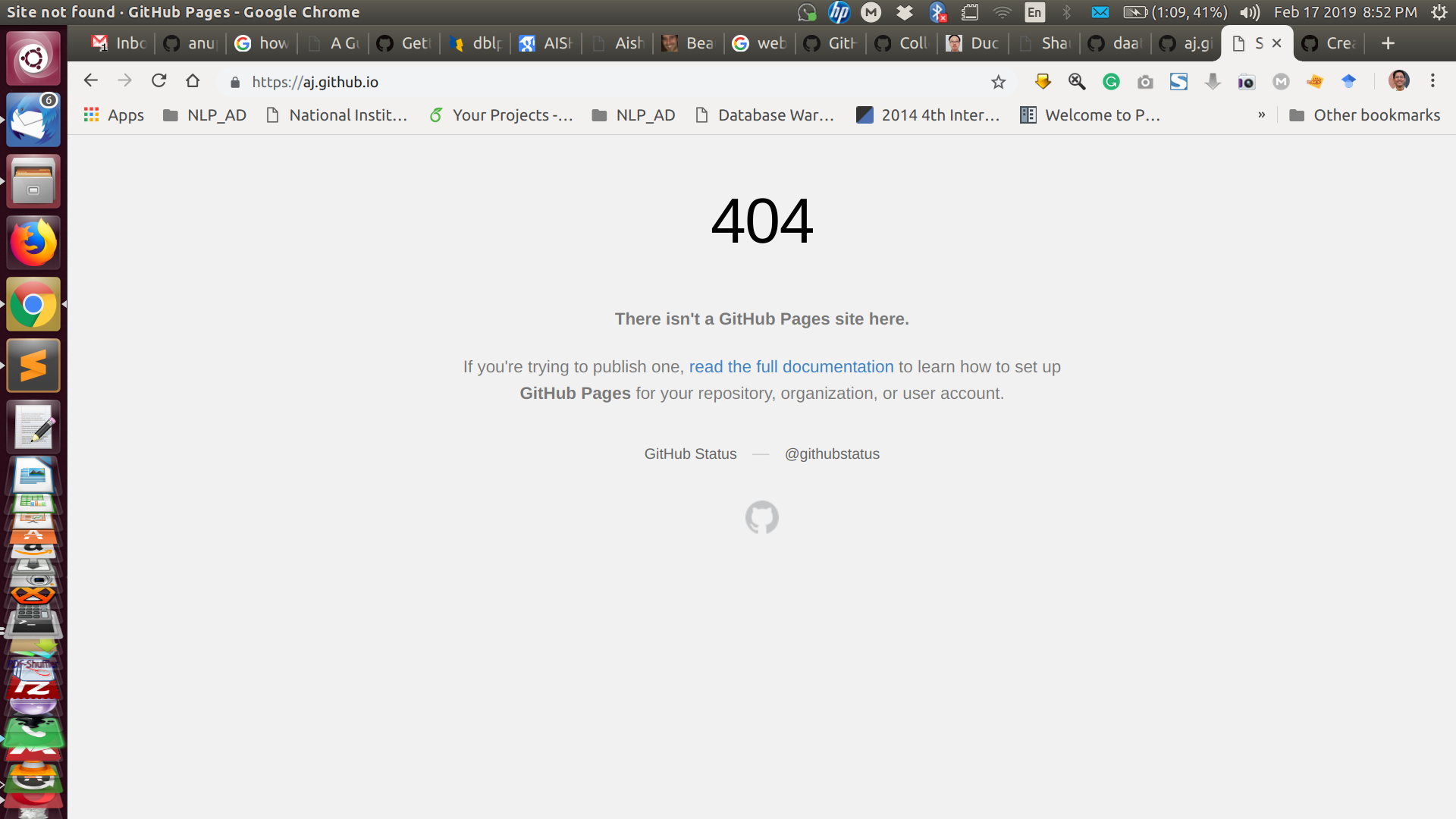
Task: Click the volume icon in the top bar
Action: (1250, 11)
